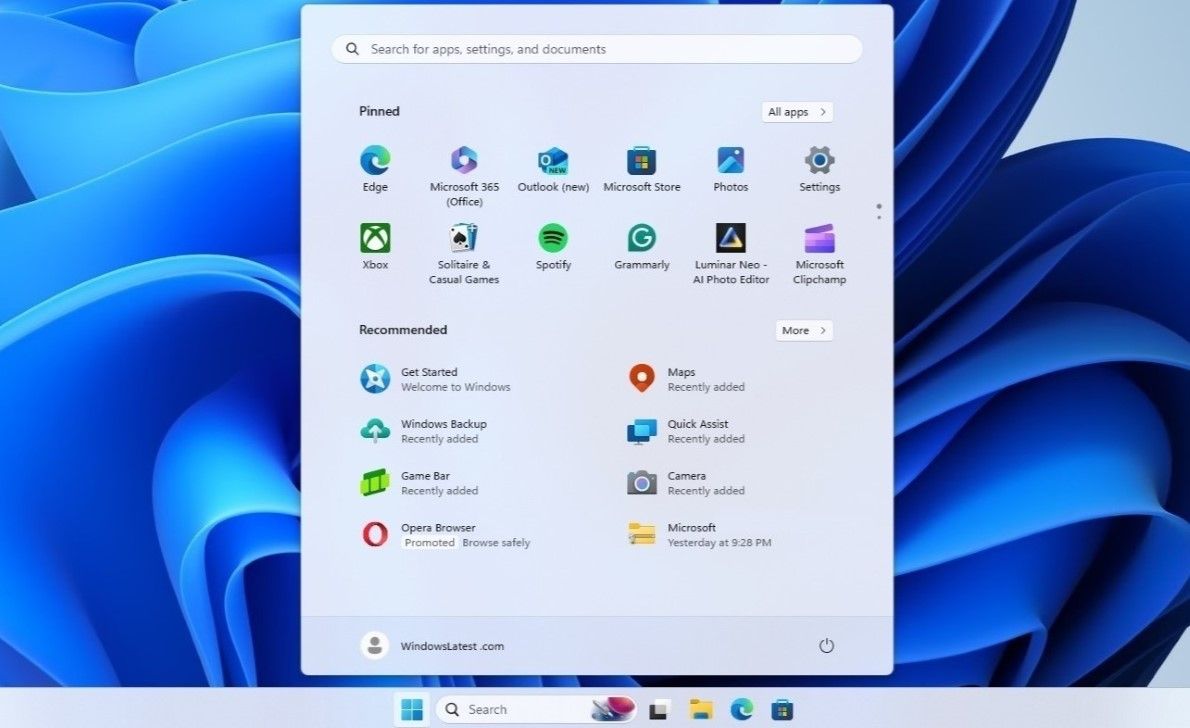
Task: Expand the All apps list
Action: tap(796, 111)
